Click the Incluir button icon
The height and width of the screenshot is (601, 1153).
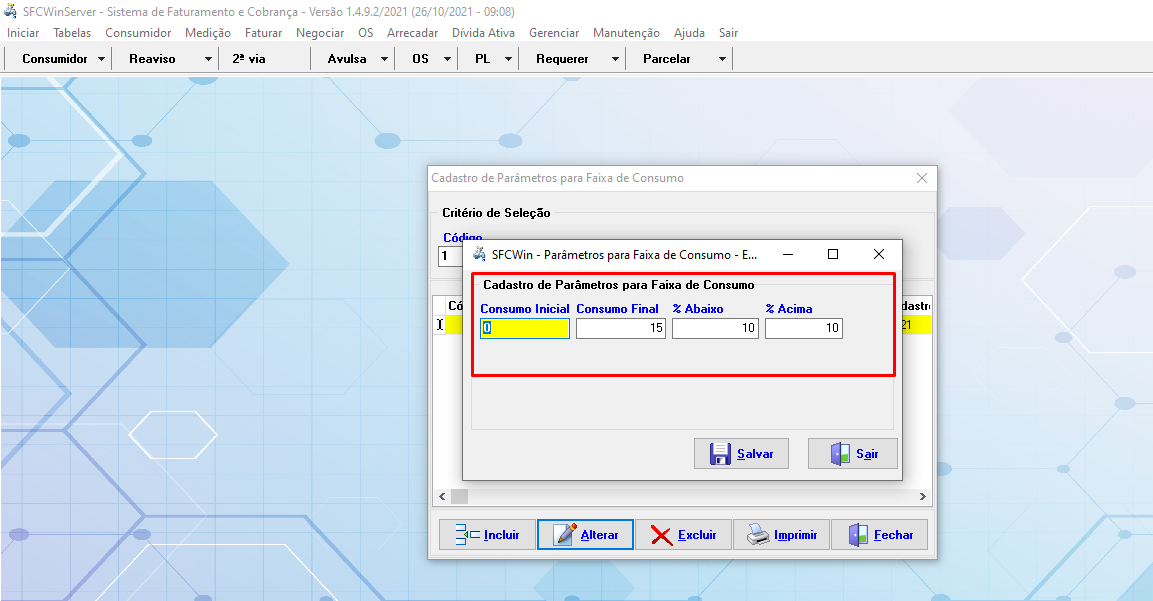click(x=467, y=535)
